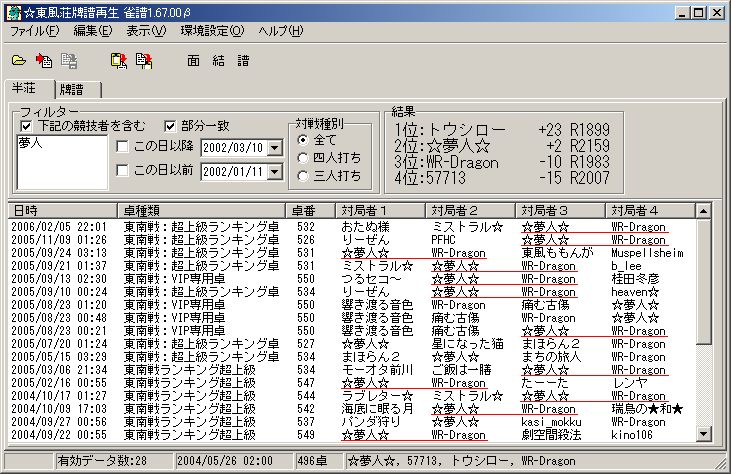
Task: Toggle the 下記の競技者を含む checkbox
Action: 25,125
